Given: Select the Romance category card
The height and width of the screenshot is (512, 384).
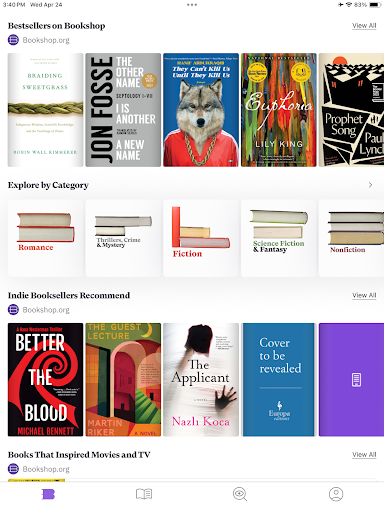Looking at the screenshot, I should click(x=46, y=238).
